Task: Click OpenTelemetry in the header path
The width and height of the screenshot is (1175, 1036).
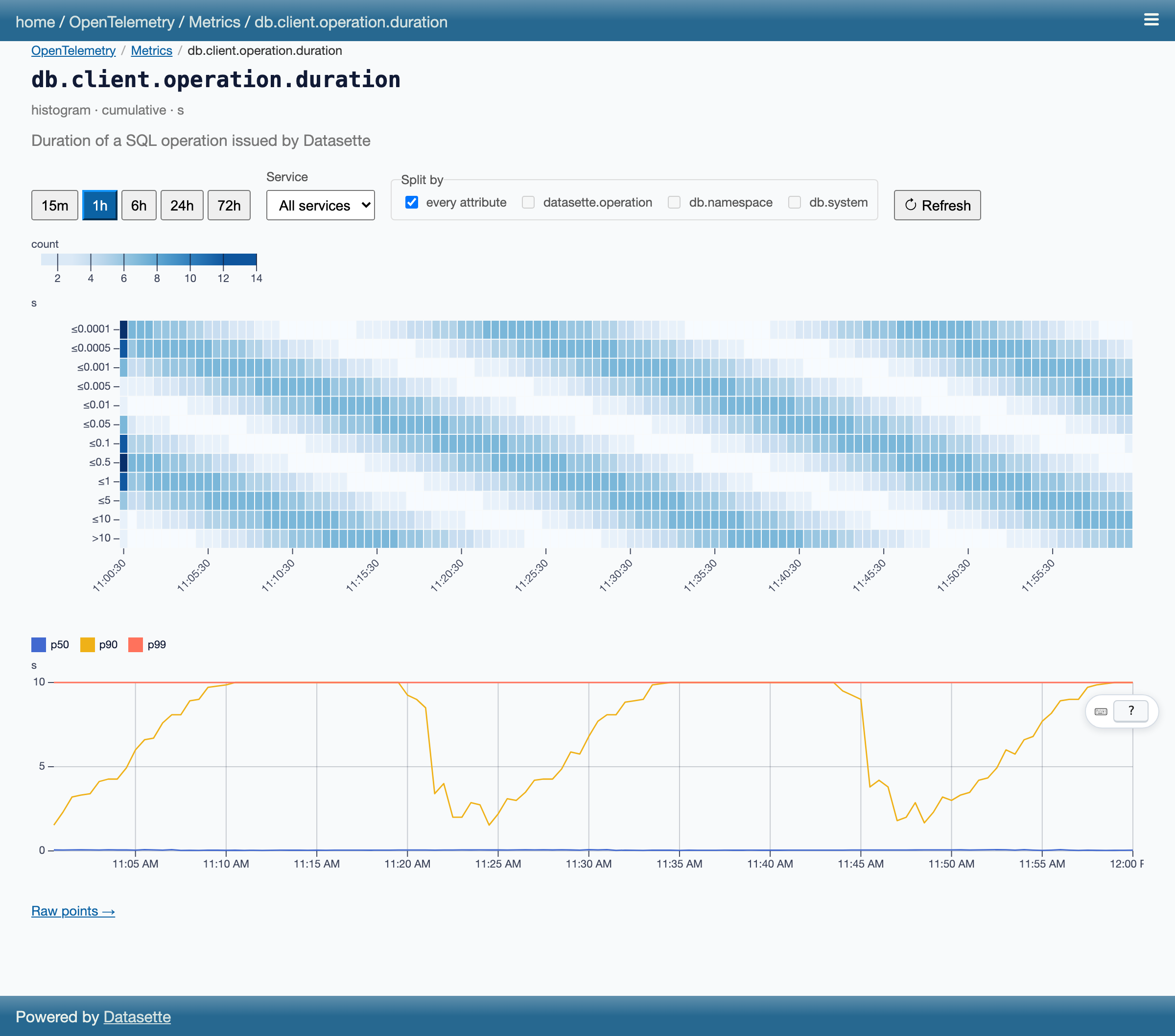Action: (122, 22)
